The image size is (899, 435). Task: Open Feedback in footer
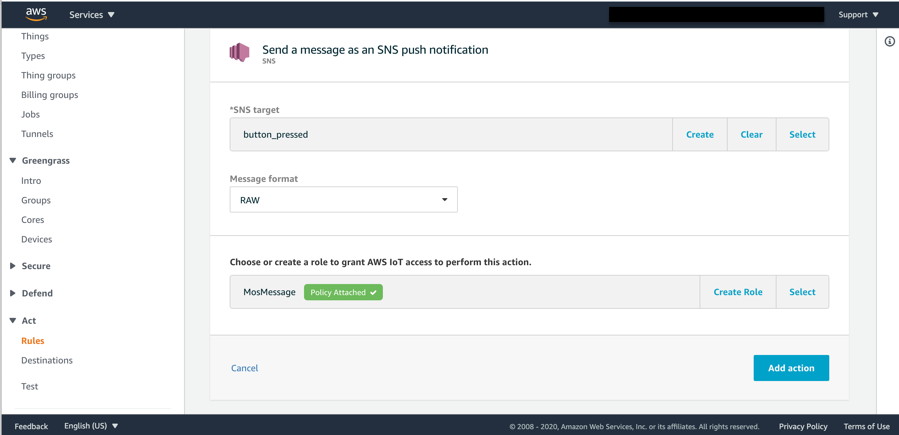click(32, 426)
